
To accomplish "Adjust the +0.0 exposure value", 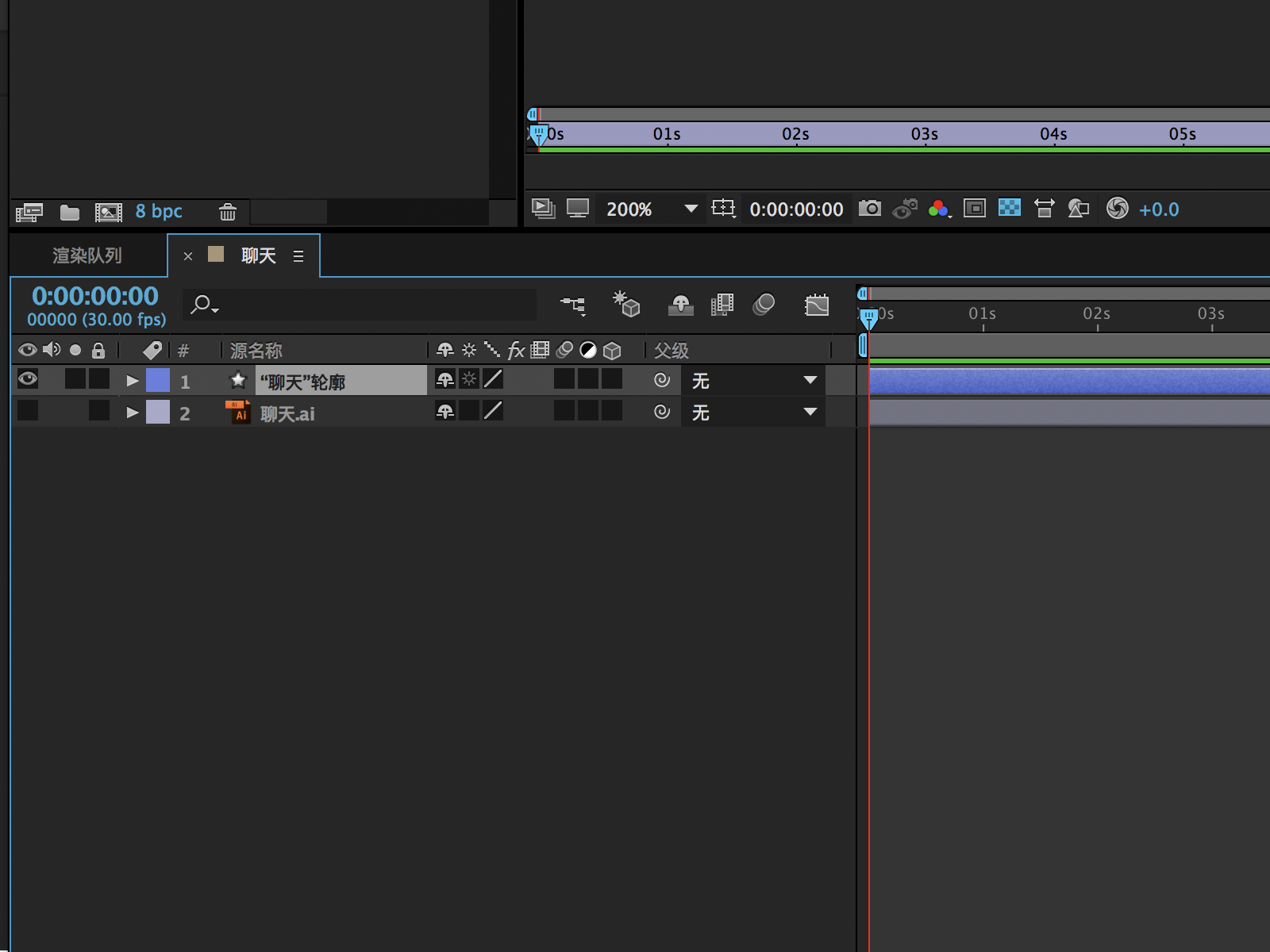I will click(x=1159, y=209).
